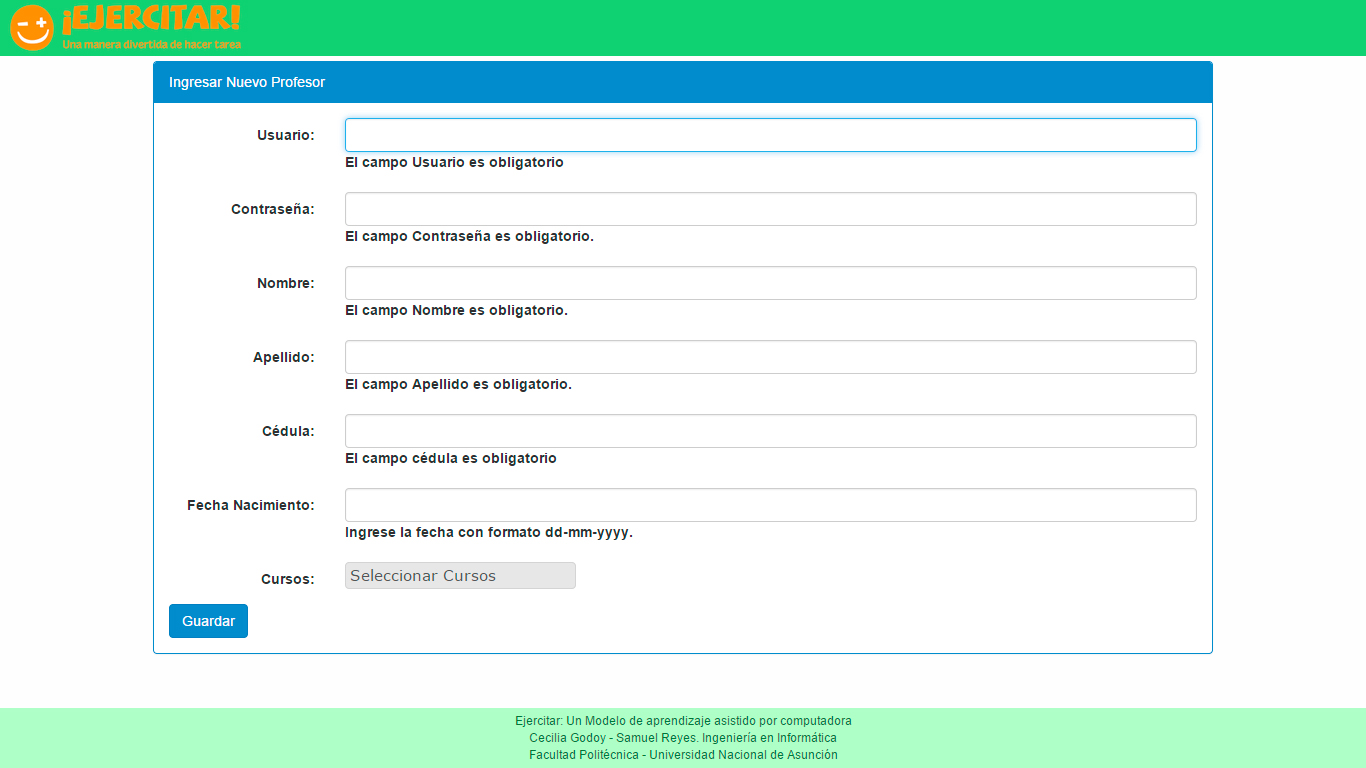1366x768 pixels.
Task: Click footer text 'Facultad Politécnica - Universidad Nacional'
Action: (683, 755)
